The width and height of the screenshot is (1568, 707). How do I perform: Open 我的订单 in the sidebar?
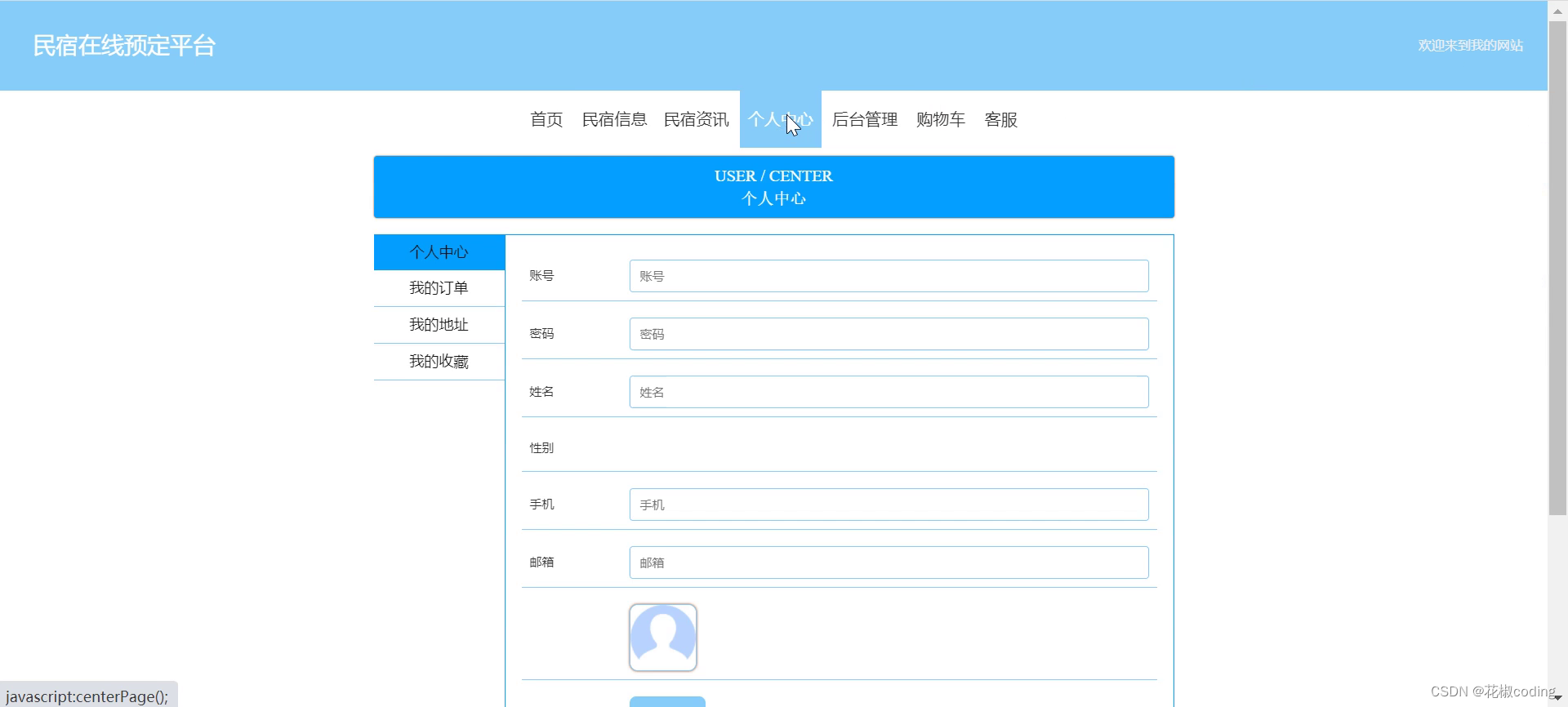(439, 288)
